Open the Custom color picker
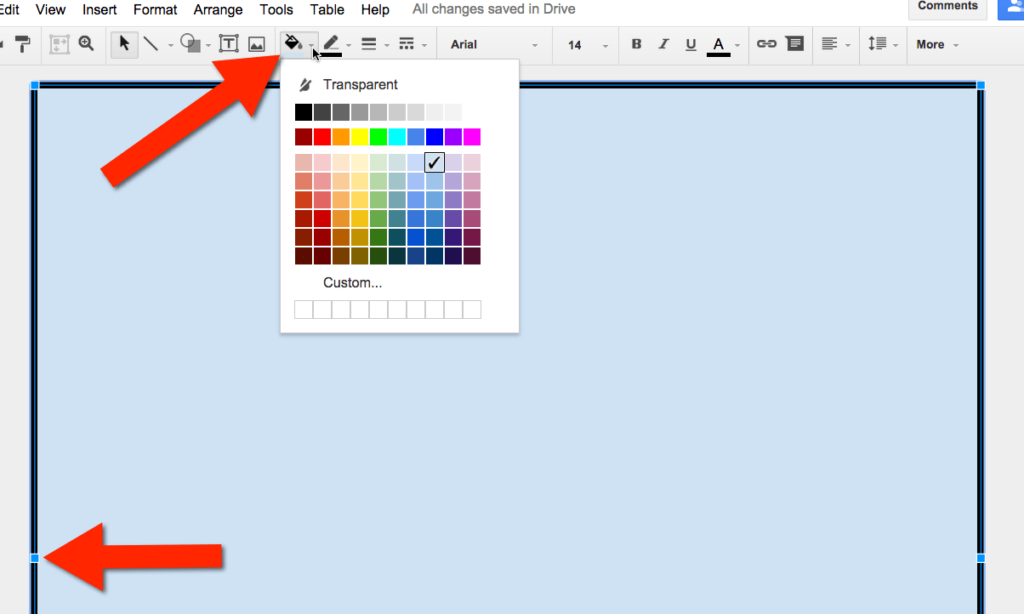1024x614 pixels. [352, 283]
